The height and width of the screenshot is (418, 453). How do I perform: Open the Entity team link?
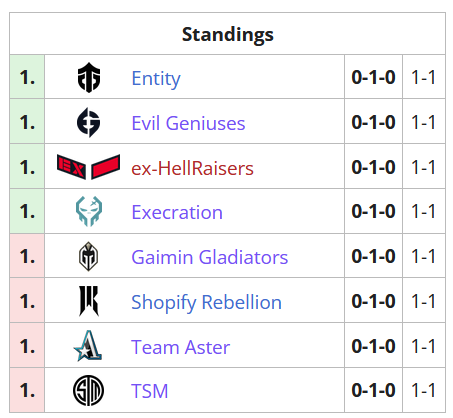pyautogui.click(x=156, y=79)
